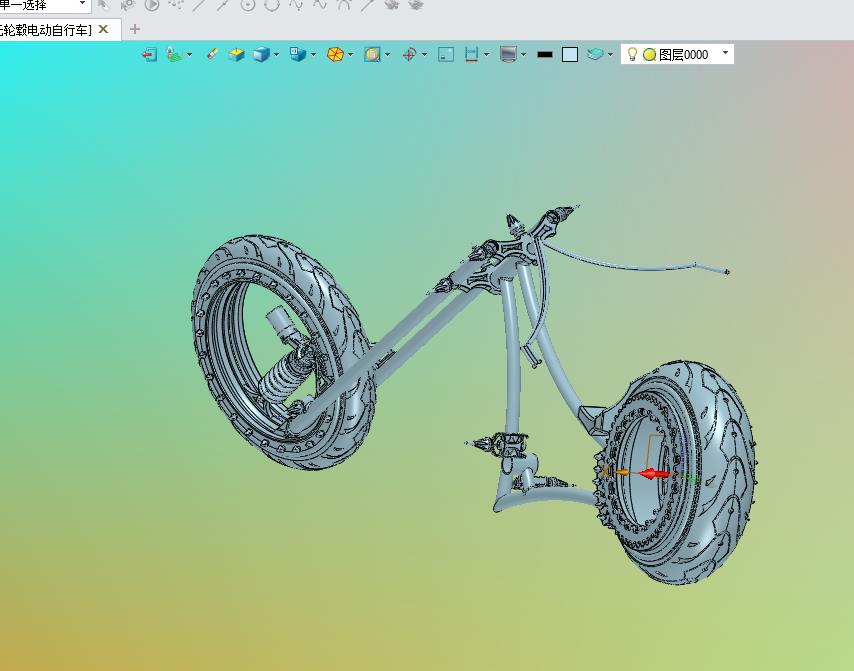Add a new tab with the plus button

pyautogui.click(x=135, y=30)
